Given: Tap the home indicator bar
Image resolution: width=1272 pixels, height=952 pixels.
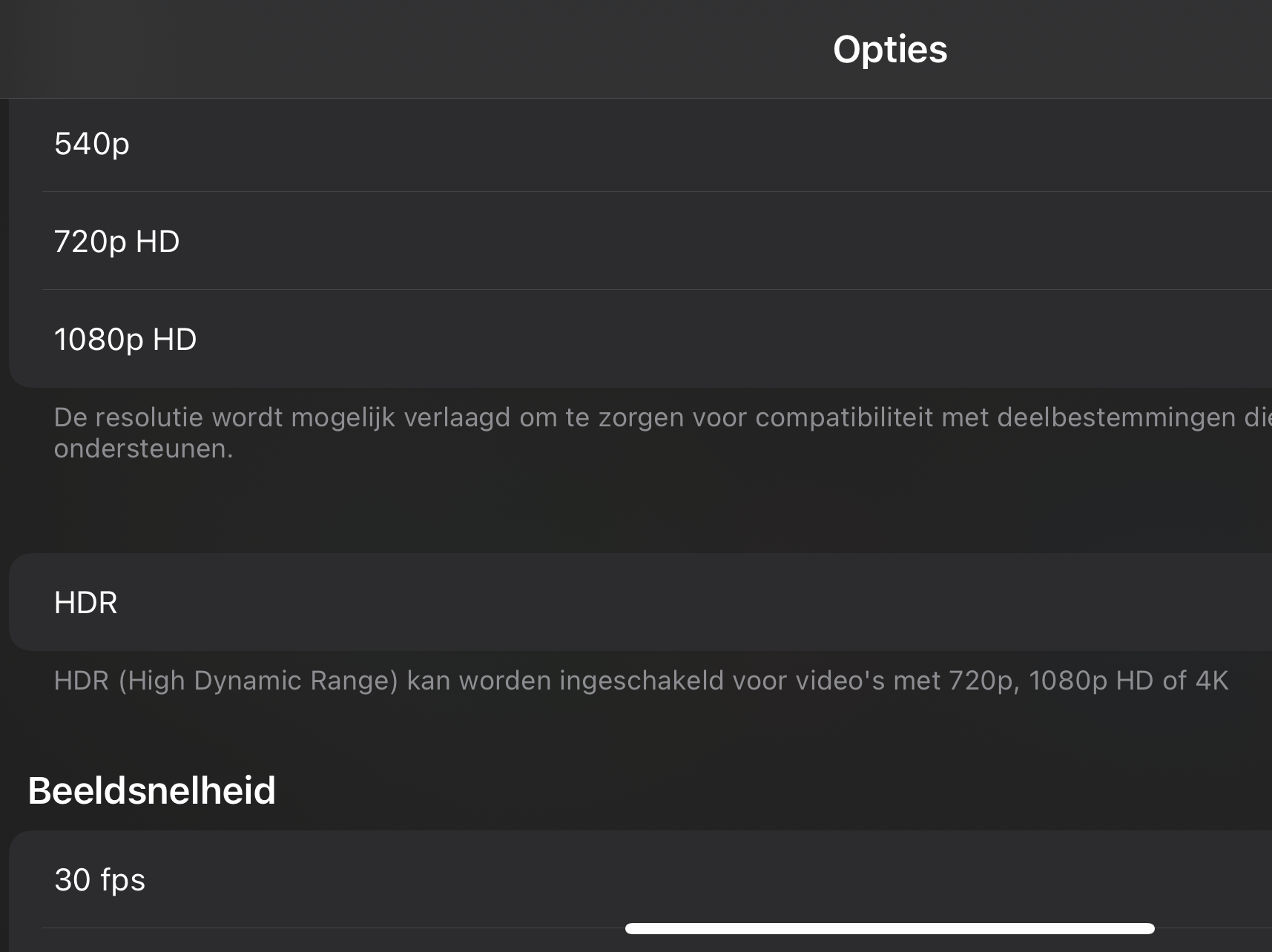Looking at the screenshot, I should coord(889,928).
